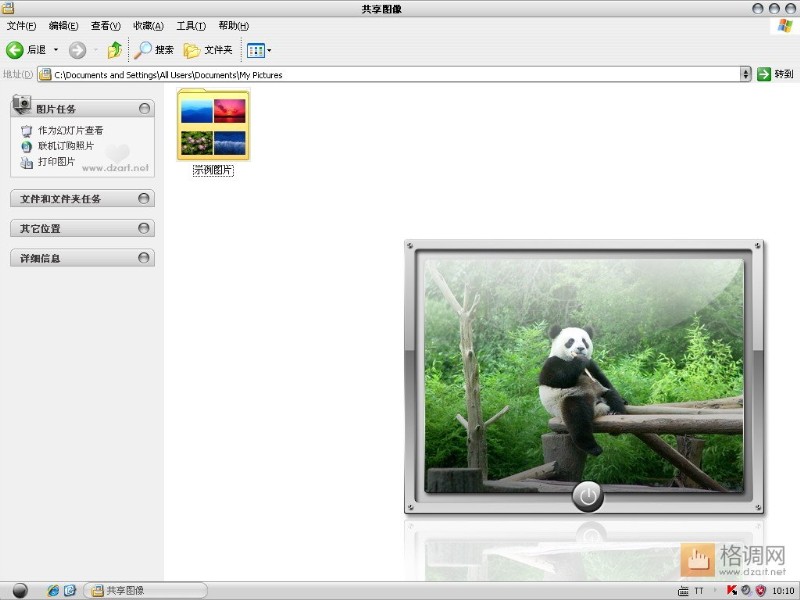This screenshot has height=600, width=800.
Task: Open the Back button history dropdown arrow
Action: (56, 50)
